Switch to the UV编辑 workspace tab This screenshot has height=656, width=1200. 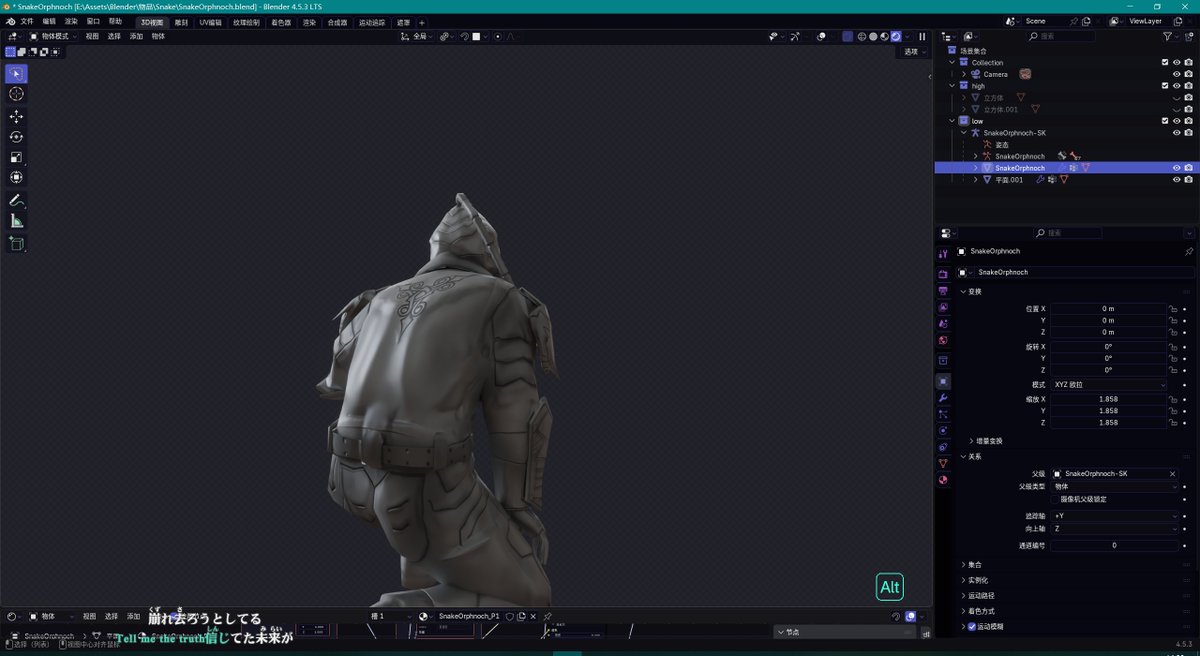coord(211,21)
